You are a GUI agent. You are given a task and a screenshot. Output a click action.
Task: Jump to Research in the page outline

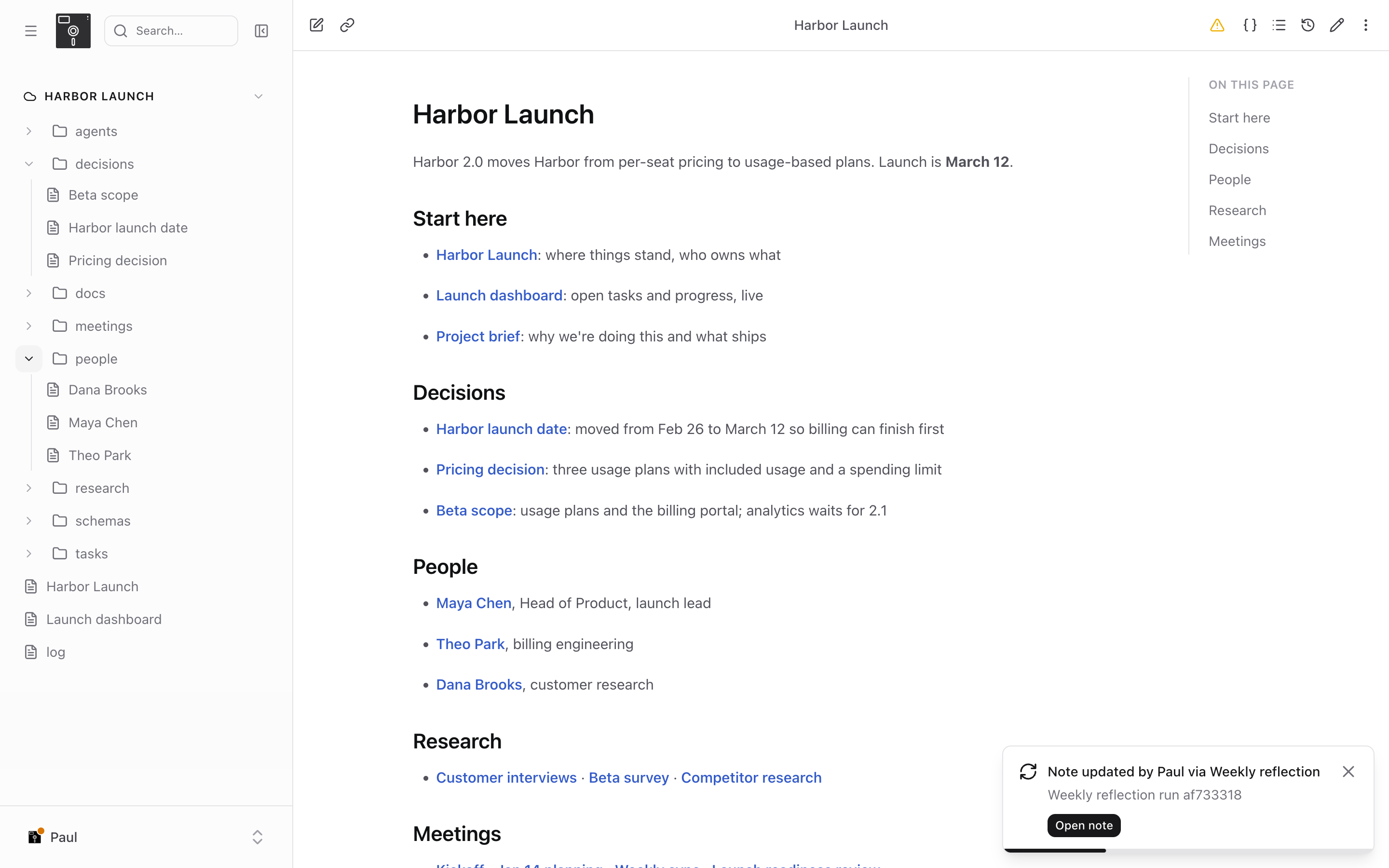click(1238, 211)
